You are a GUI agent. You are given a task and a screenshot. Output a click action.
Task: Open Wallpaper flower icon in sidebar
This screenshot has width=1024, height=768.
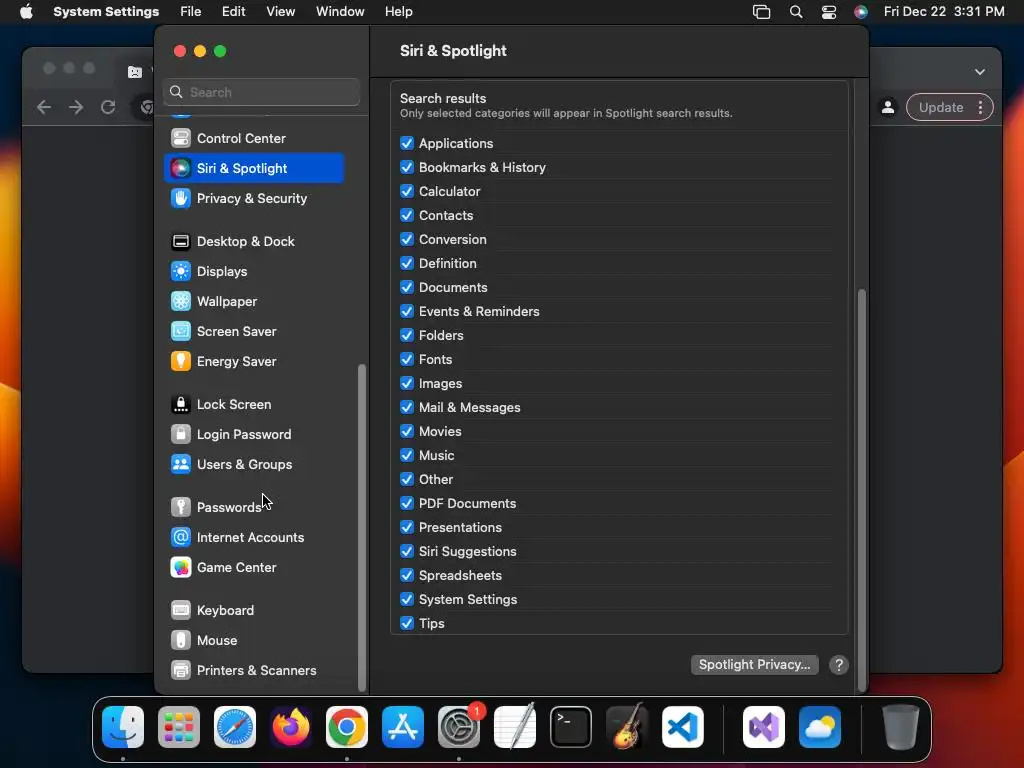click(x=181, y=302)
